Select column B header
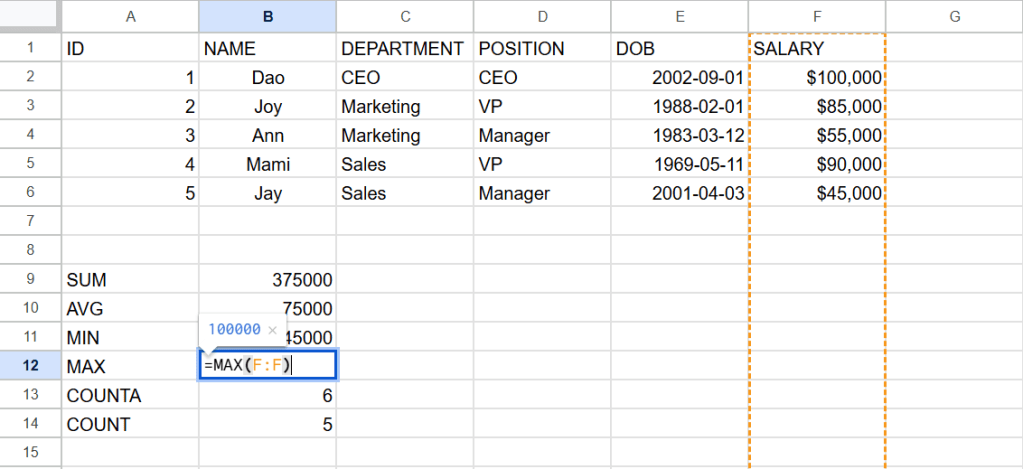Image resolution: width=1023 pixels, height=469 pixels. pos(267,15)
